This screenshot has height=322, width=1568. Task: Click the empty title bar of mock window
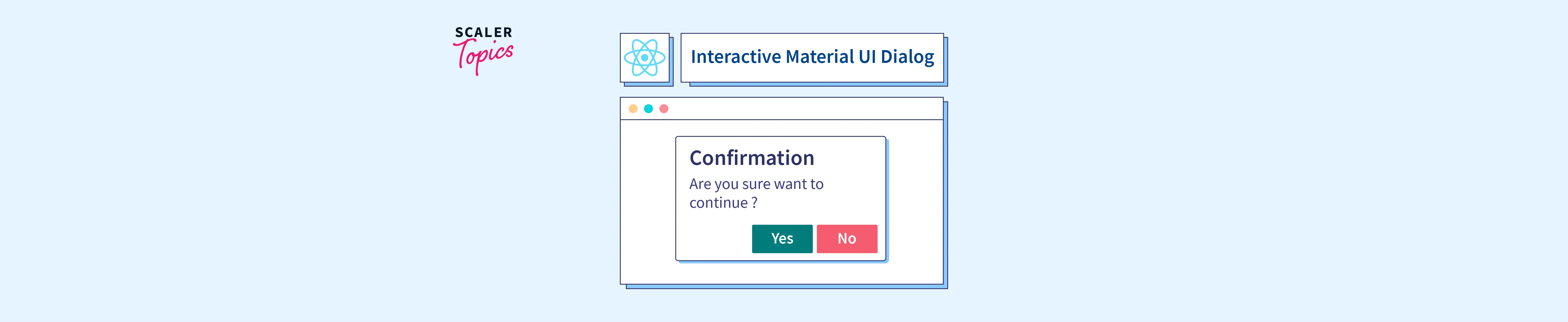804,109
